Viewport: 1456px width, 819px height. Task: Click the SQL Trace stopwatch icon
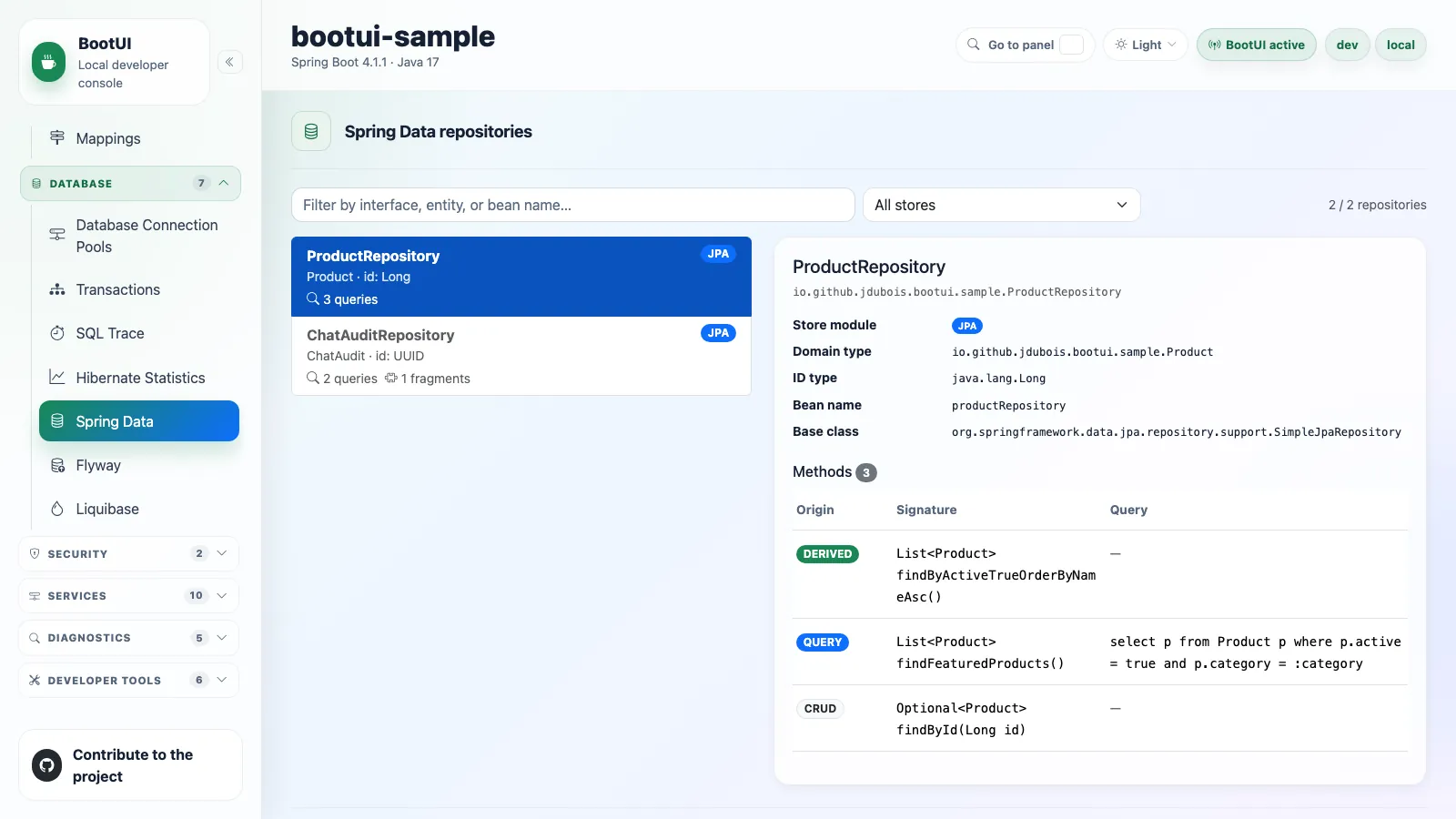(x=57, y=333)
